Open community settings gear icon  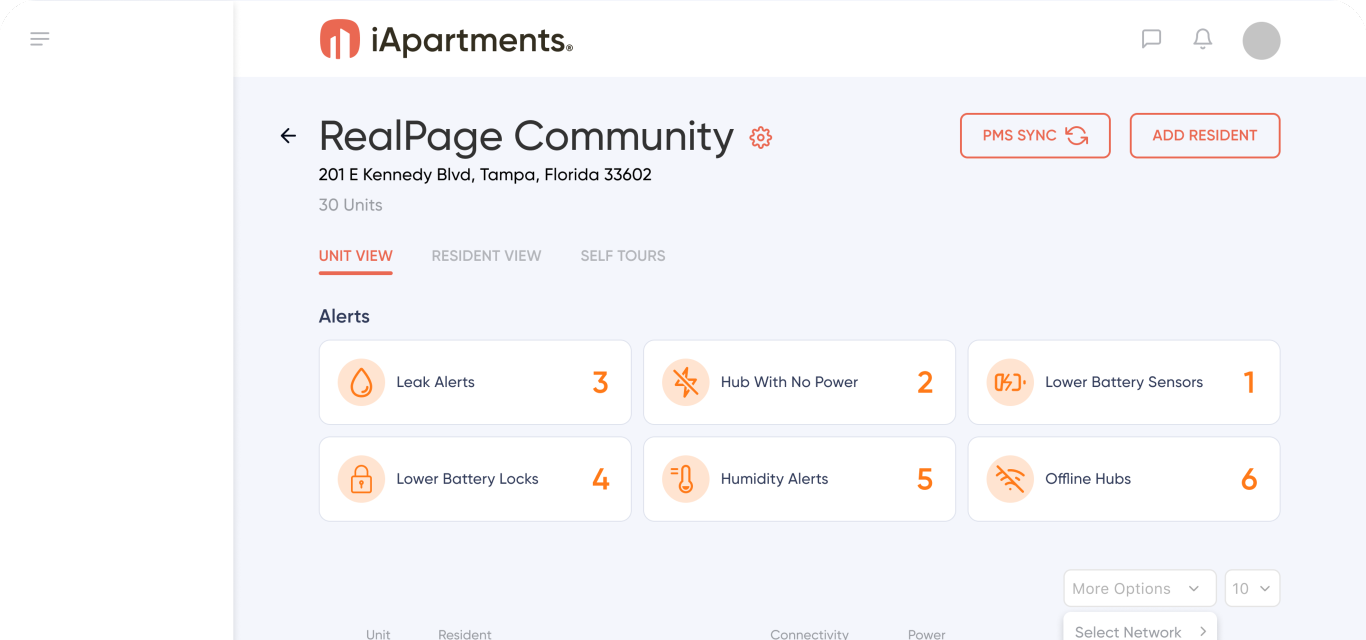coord(761,138)
